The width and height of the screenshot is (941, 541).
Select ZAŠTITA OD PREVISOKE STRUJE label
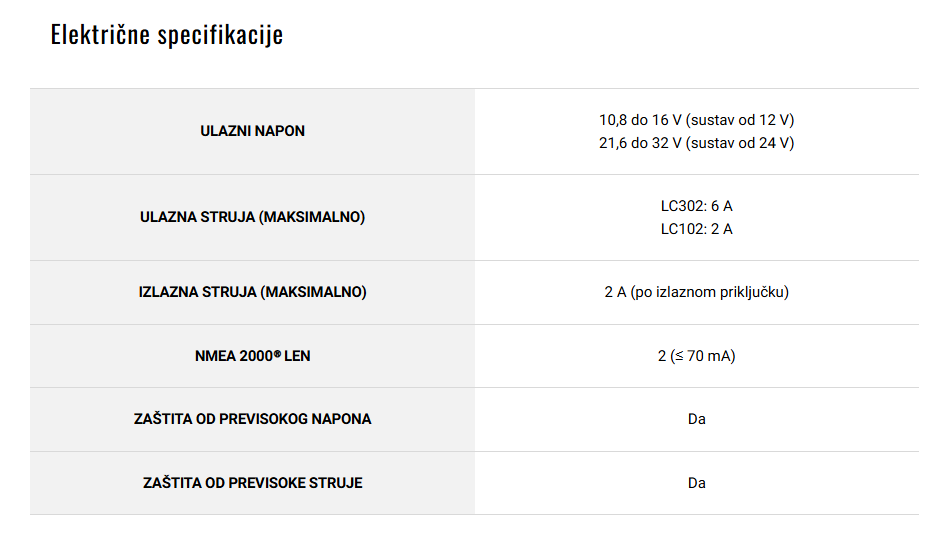253,483
